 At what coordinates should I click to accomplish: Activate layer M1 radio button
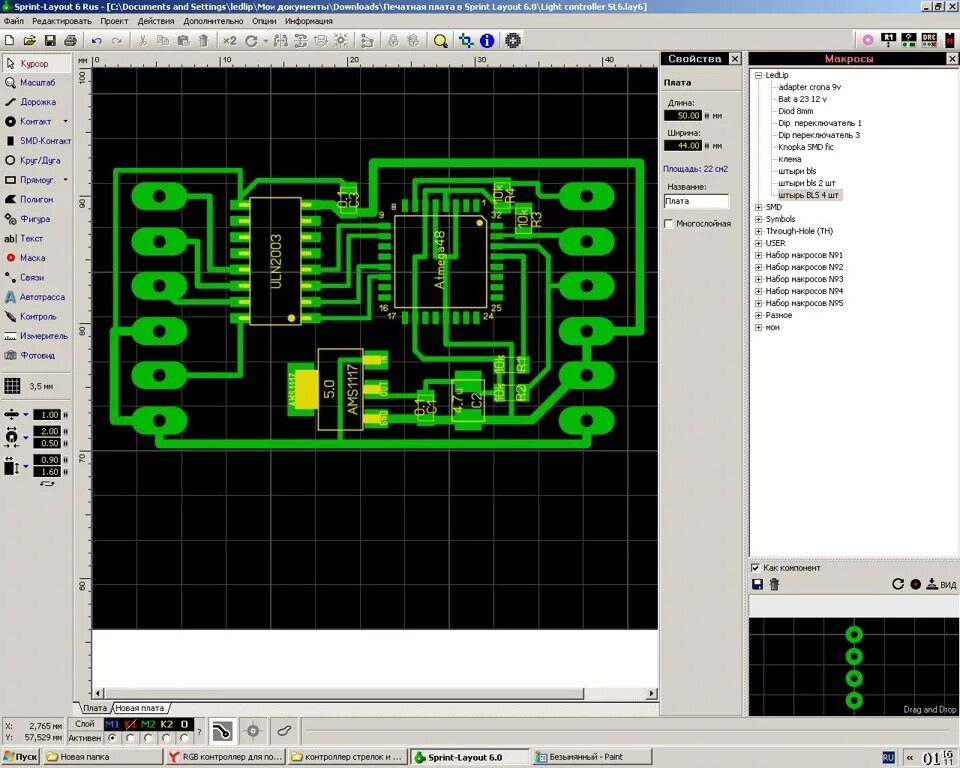coord(112,738)
